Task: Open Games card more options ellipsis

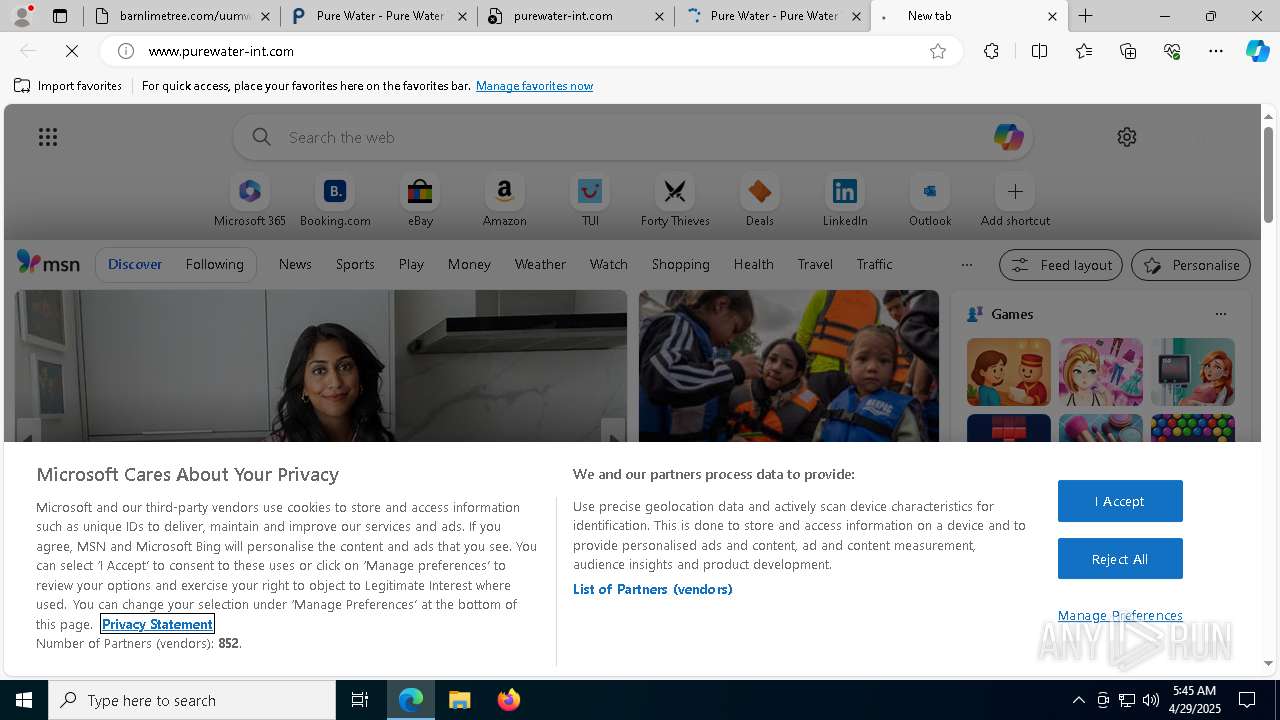Action: 1221,314
